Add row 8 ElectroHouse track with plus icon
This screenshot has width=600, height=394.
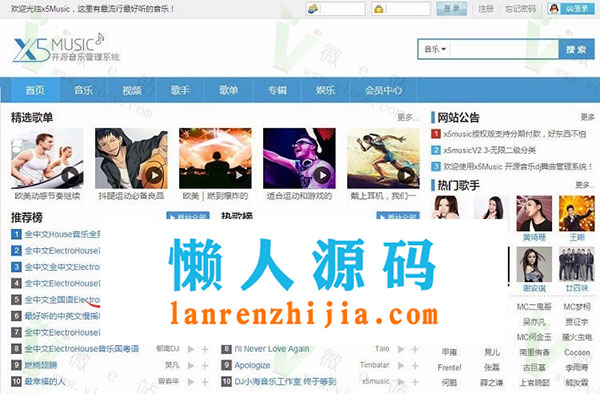pos(205,349)
